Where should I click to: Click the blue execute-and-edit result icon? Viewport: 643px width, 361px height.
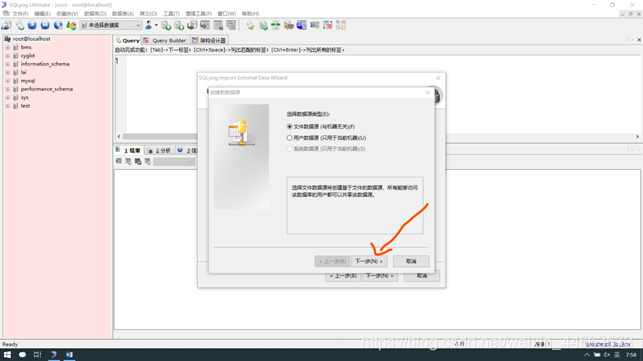click(58, 25)
